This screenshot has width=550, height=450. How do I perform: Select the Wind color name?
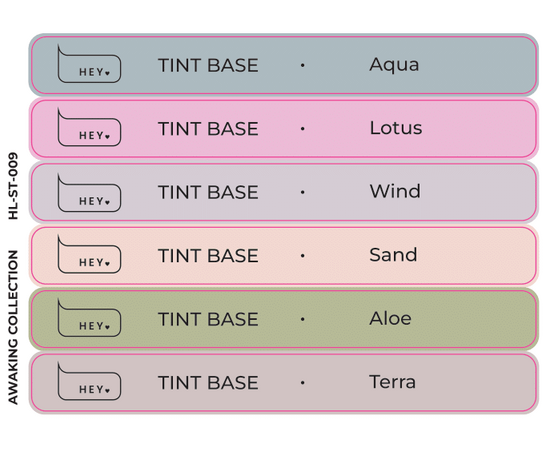pos(395,192)
